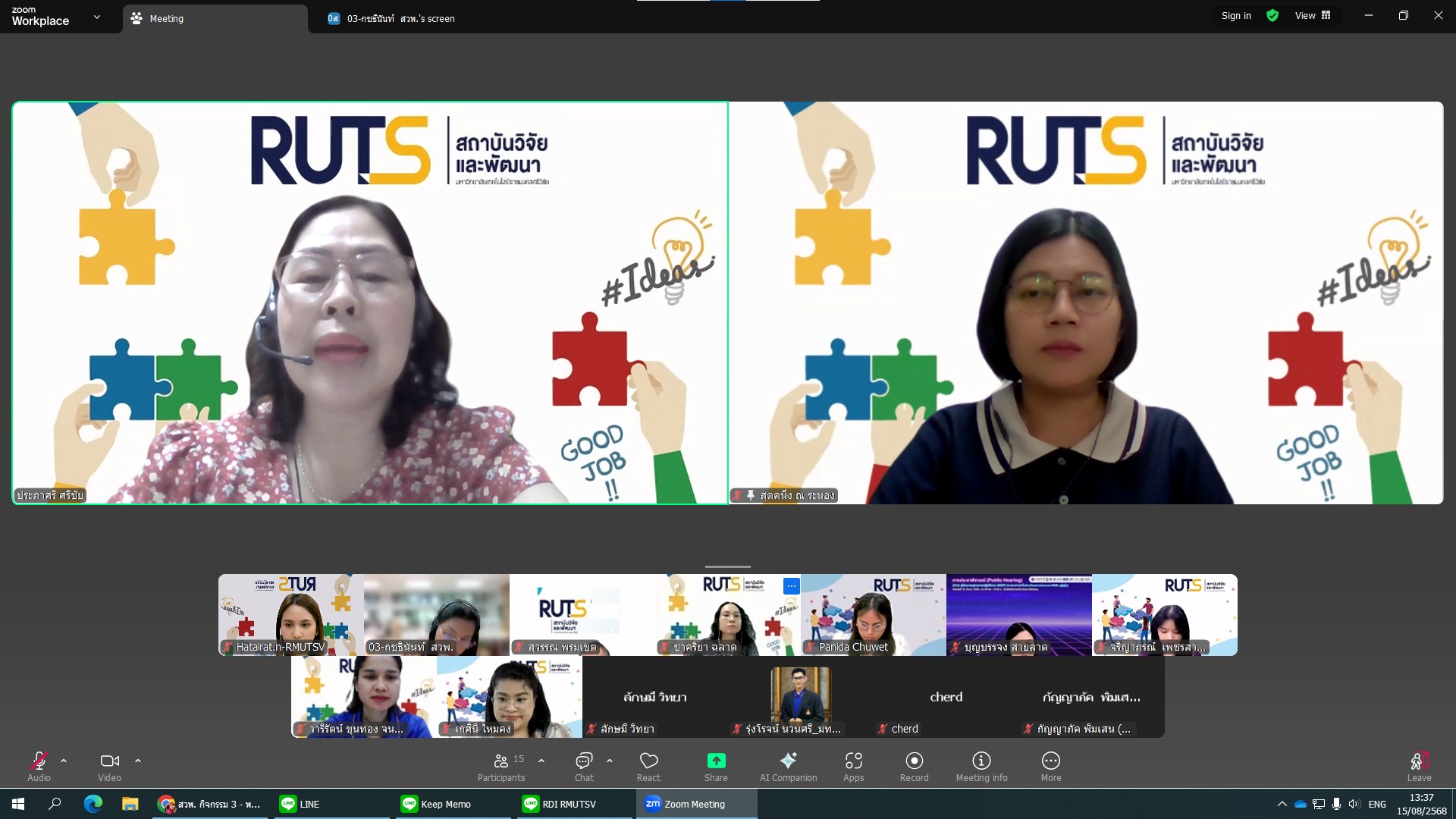Start recording with Record button

pos(915,766)
